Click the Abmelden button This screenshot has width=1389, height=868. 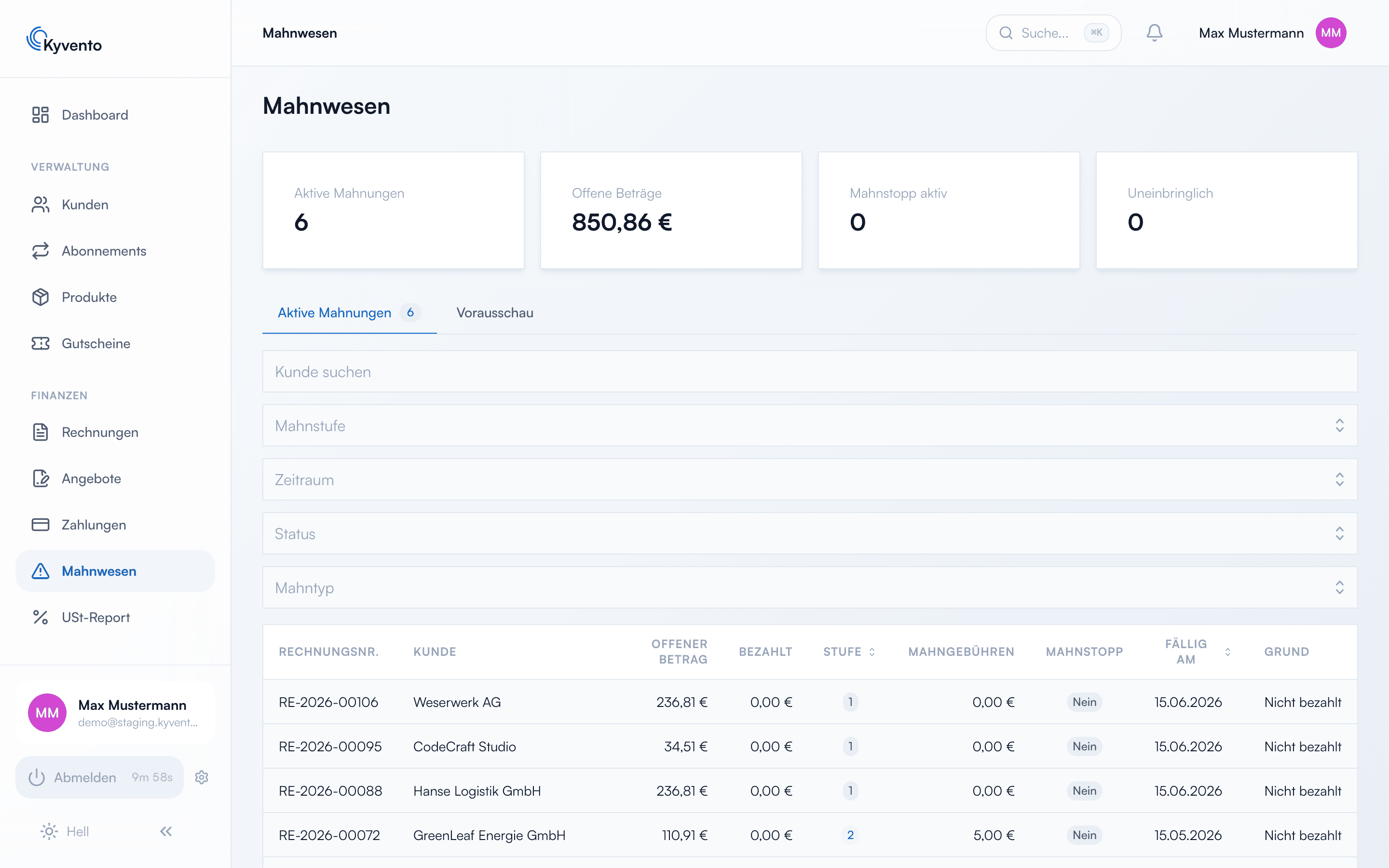tap(100, 777)
